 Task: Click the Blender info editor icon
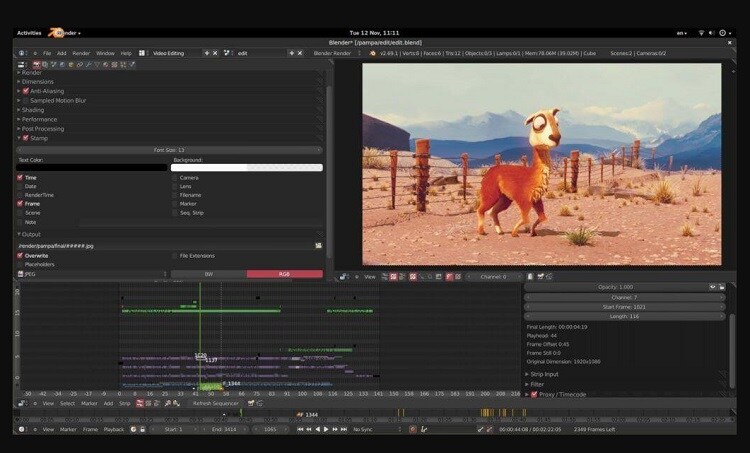point(21,53)
